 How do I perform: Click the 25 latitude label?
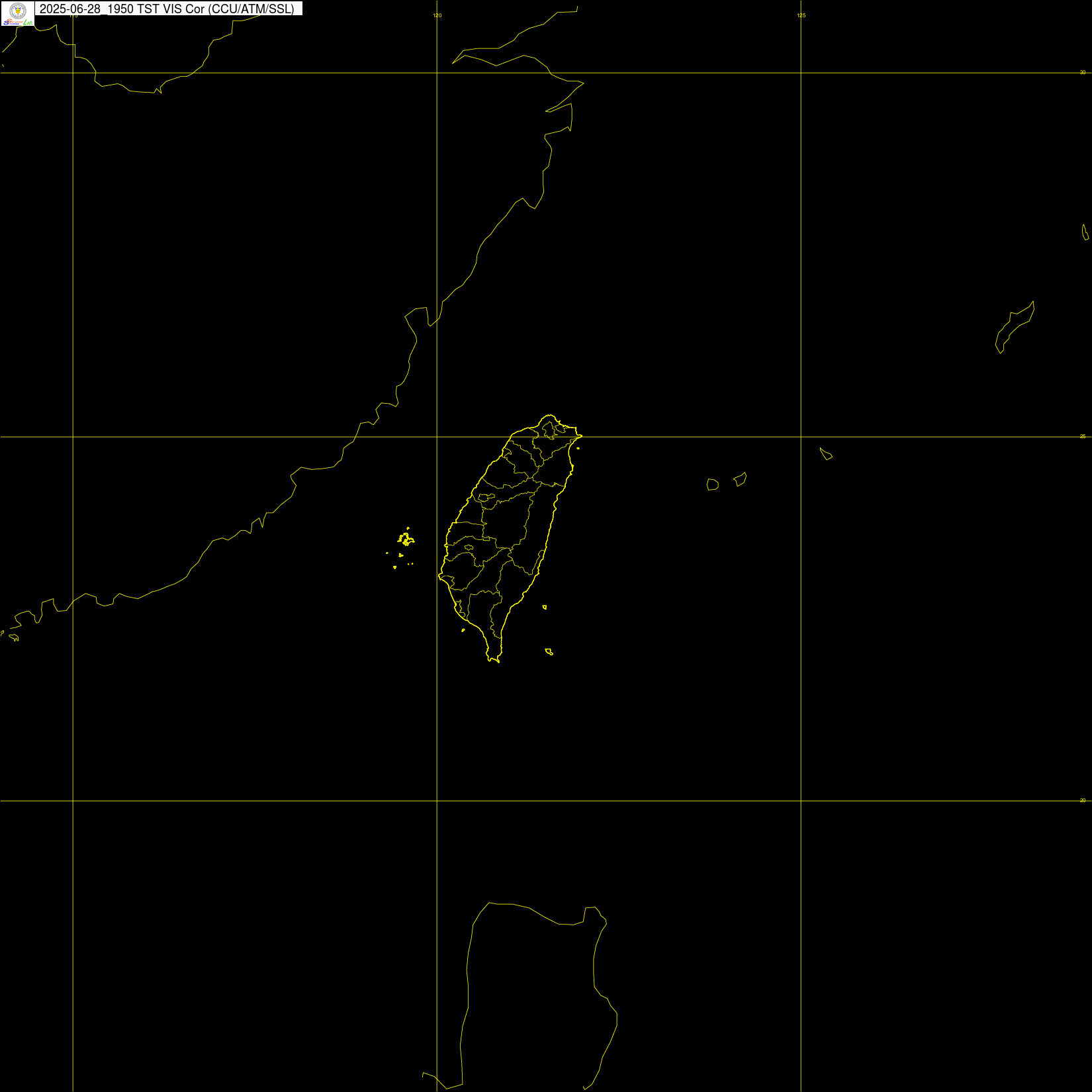click(1083, 436)
